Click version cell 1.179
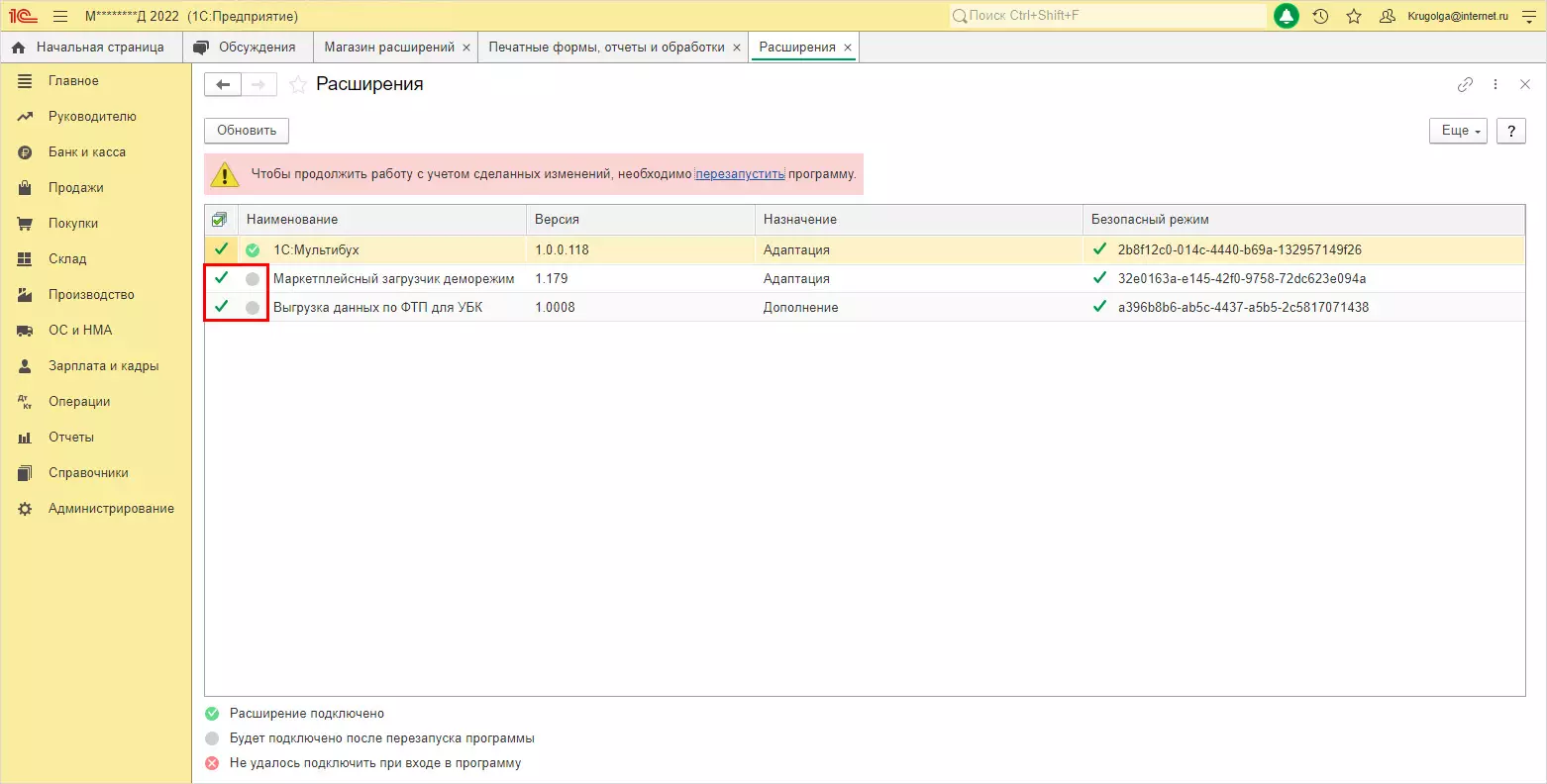Image resolution: width=1547 pixels, height=784 pixels. tap(552, 279)
